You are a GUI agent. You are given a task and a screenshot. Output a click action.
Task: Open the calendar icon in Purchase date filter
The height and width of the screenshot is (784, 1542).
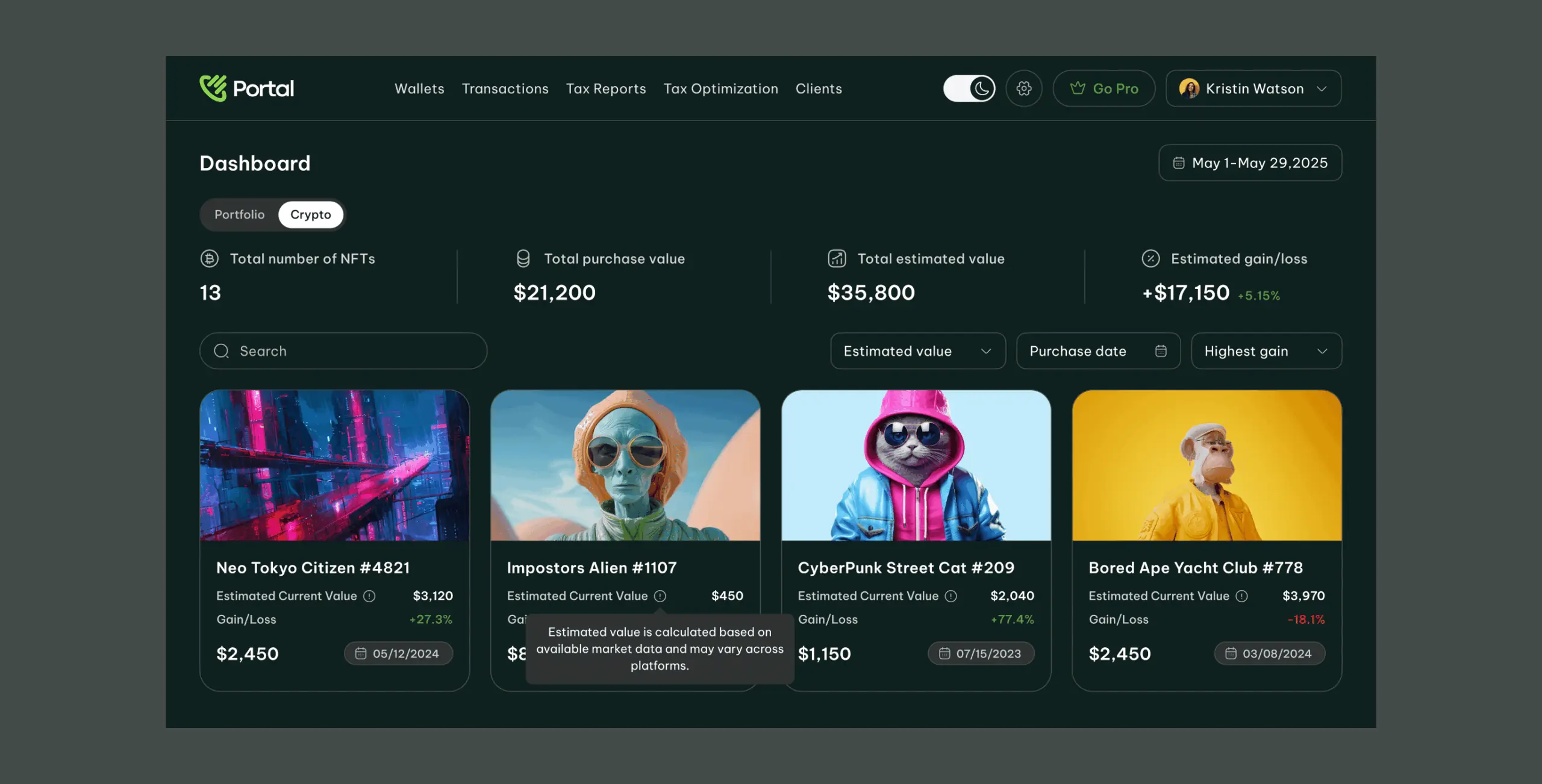click(1161, 350)
